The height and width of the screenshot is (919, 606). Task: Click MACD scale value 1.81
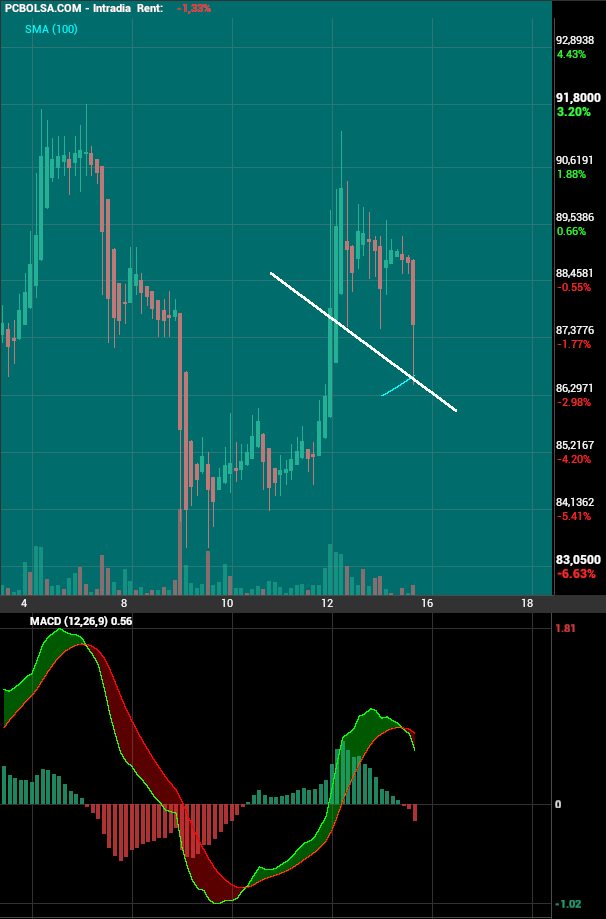[x=566, y=628]
